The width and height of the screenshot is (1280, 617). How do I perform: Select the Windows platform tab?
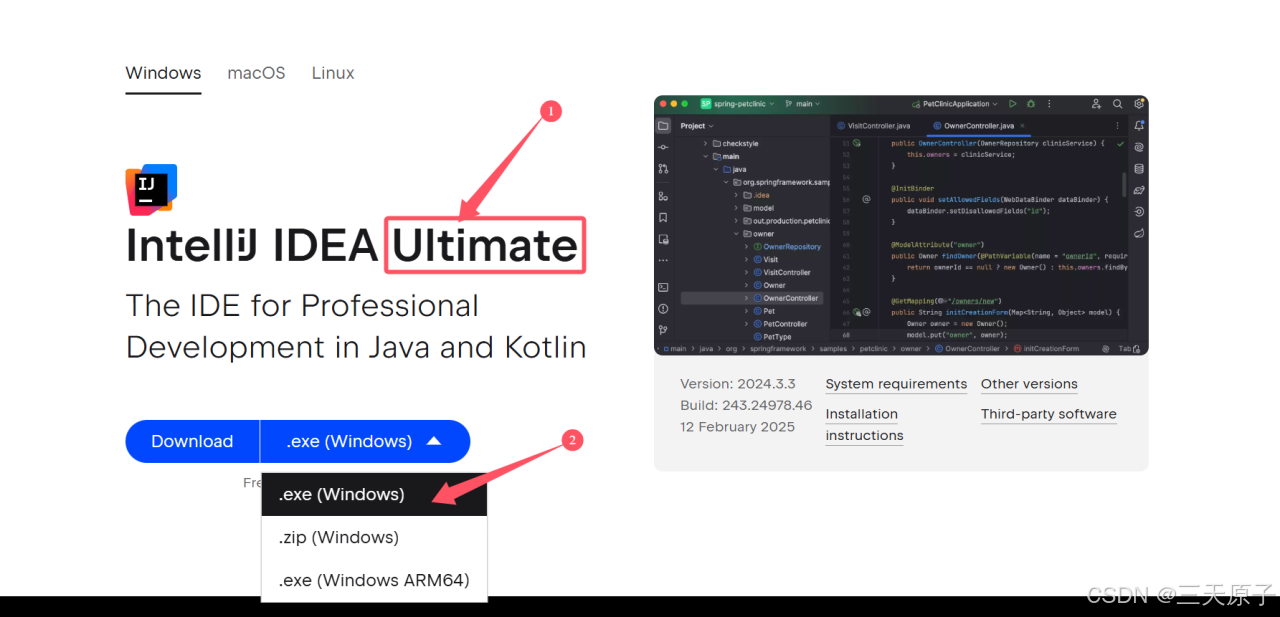[x=163, y=73]
